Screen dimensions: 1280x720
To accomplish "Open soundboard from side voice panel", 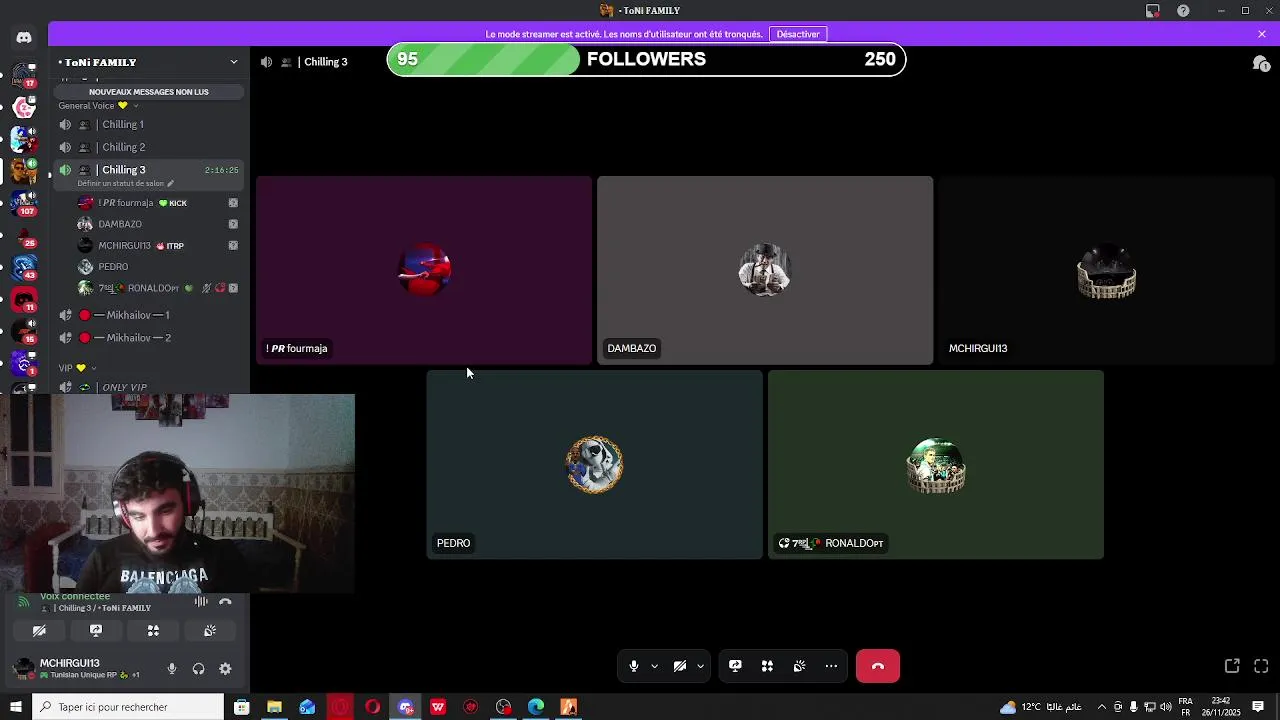I will coord(210,631).
